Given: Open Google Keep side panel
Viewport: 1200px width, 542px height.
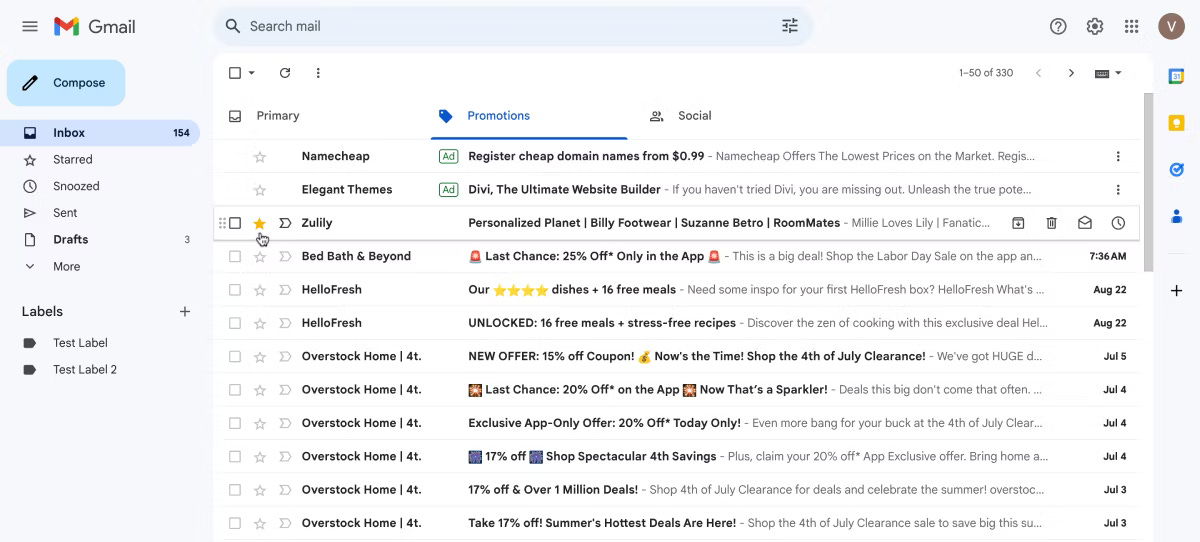Looking at the screenshot, I should click(1177, 123).
